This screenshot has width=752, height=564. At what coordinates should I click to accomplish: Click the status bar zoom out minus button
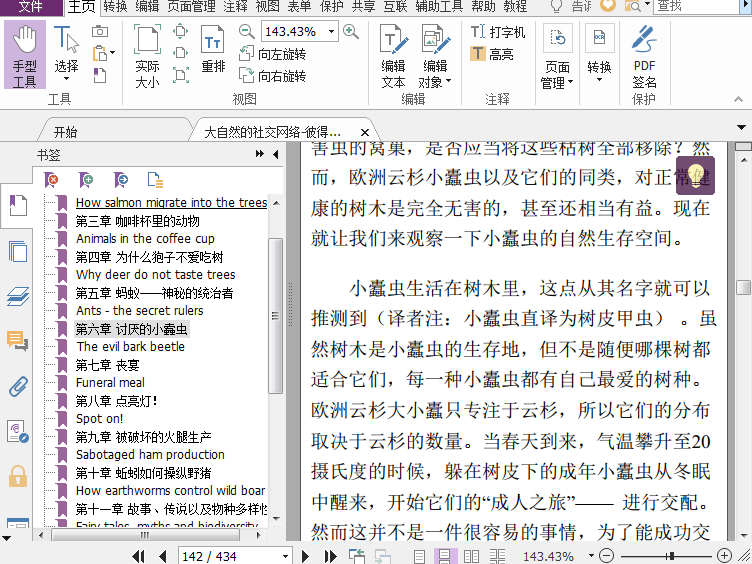point(607,556)
